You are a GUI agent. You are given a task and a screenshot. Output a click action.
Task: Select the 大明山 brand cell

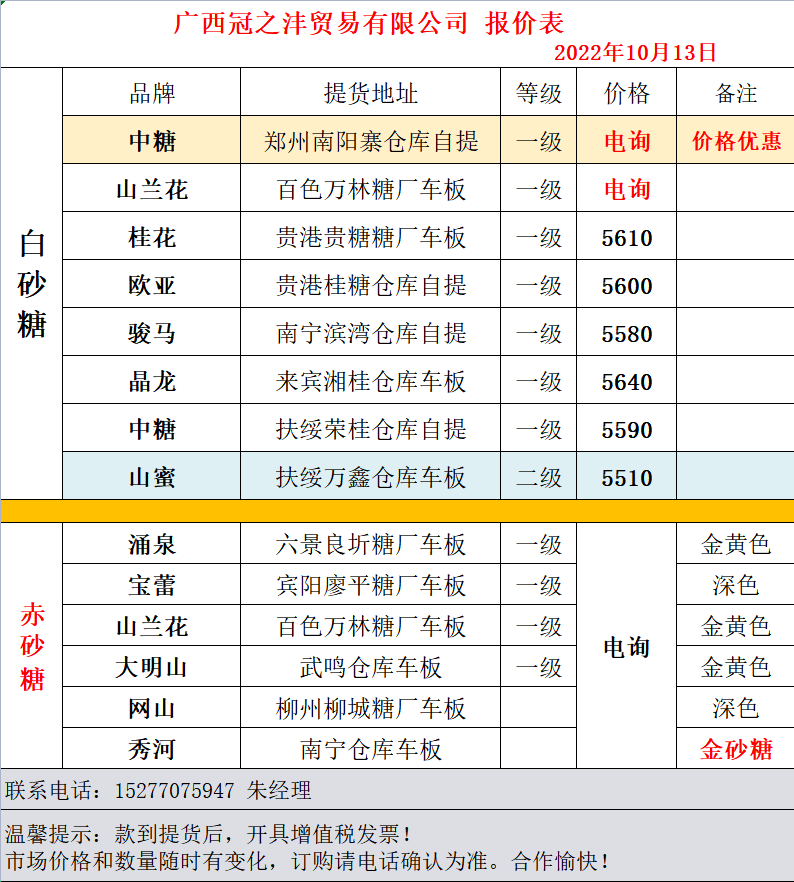[x=152, y=667]
